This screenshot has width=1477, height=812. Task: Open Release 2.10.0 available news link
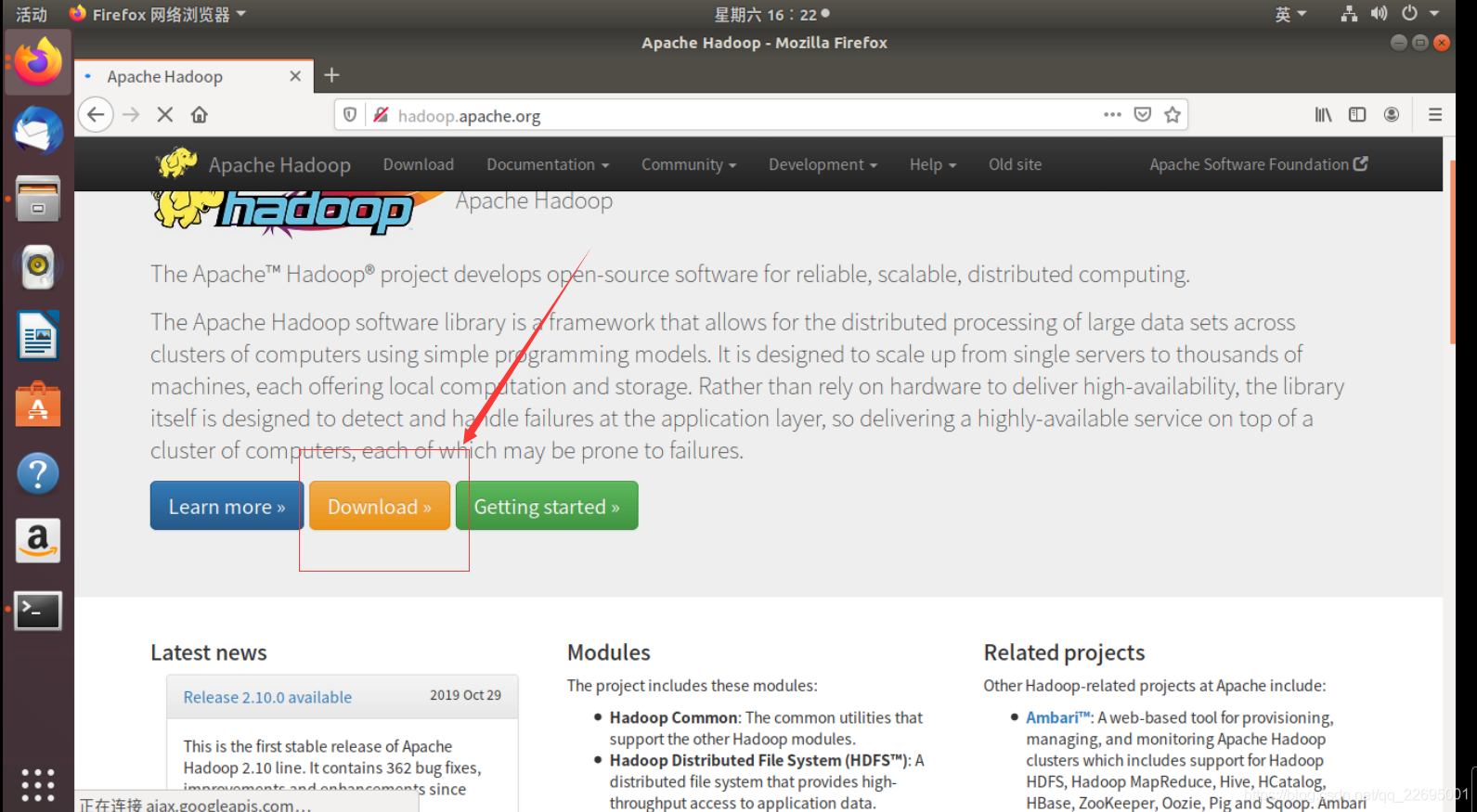point(267,697)
